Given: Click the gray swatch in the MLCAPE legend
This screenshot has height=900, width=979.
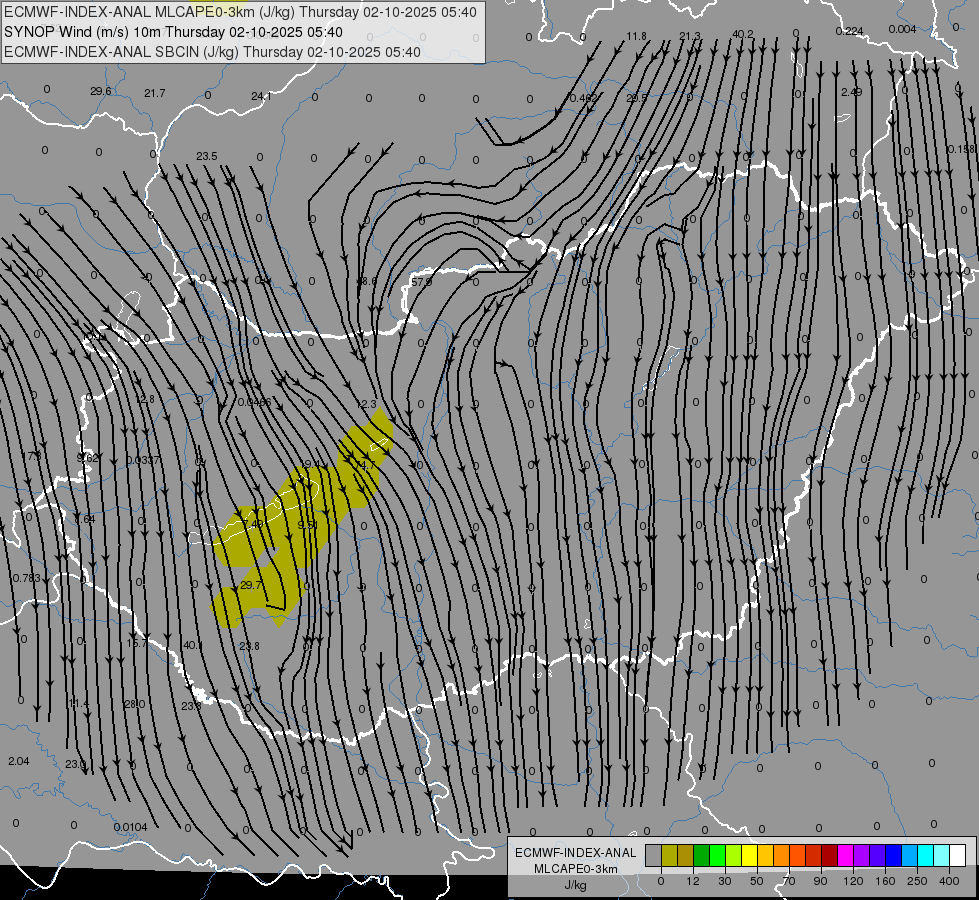Looking at the screenshot, I should pos(654,855).
